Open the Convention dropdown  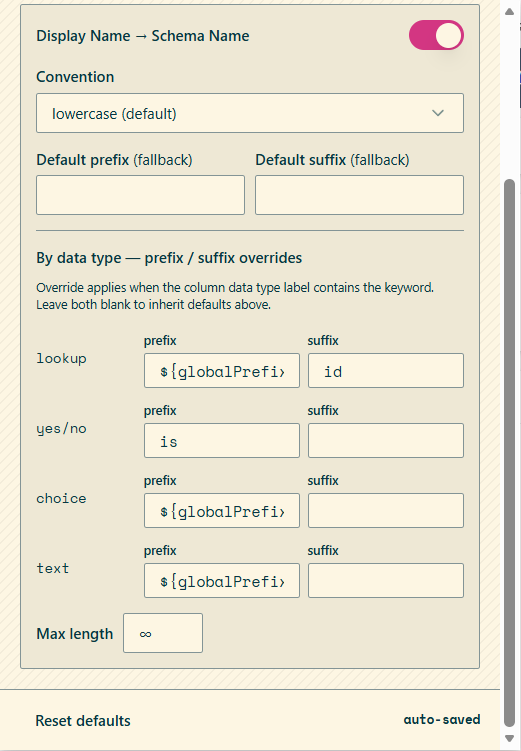[250, 113]
